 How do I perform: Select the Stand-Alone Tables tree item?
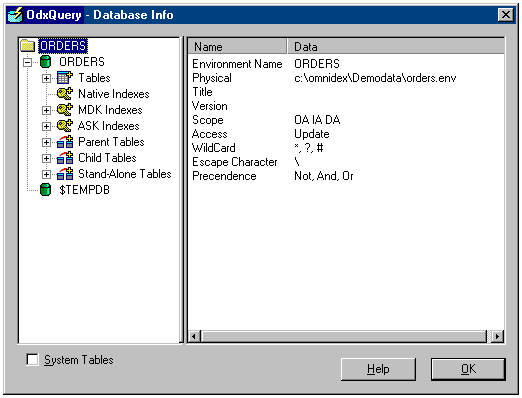tap(125, 174)
